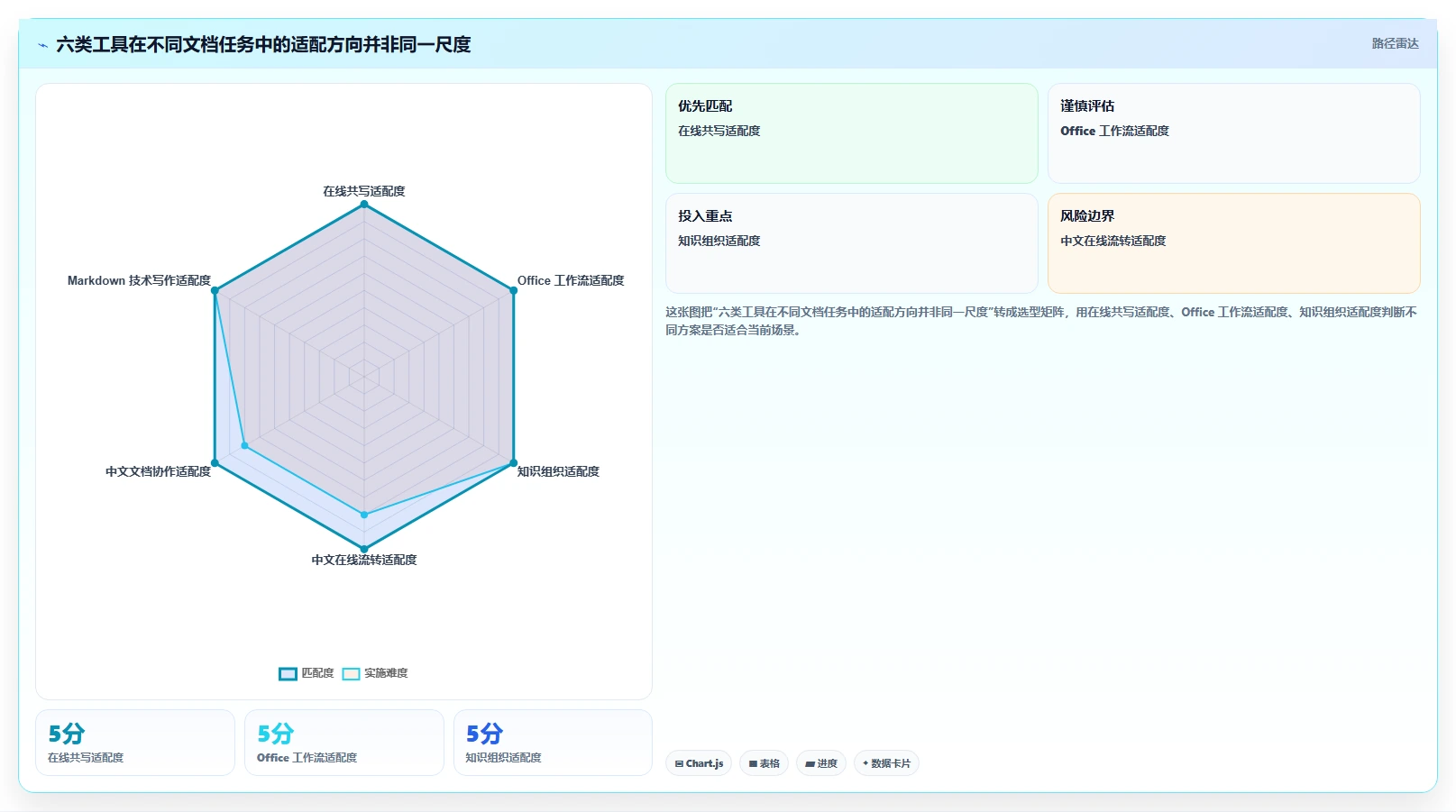
Task: Click the radar data point at Markdown 技术写作适配度
Action: 215,290
